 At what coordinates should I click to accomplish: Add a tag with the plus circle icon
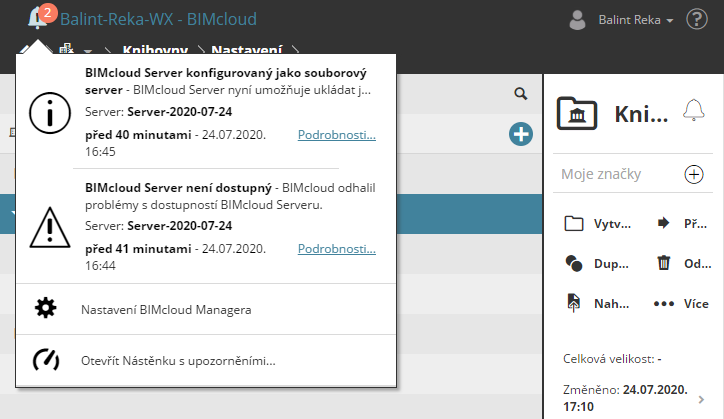click(693, 174)
